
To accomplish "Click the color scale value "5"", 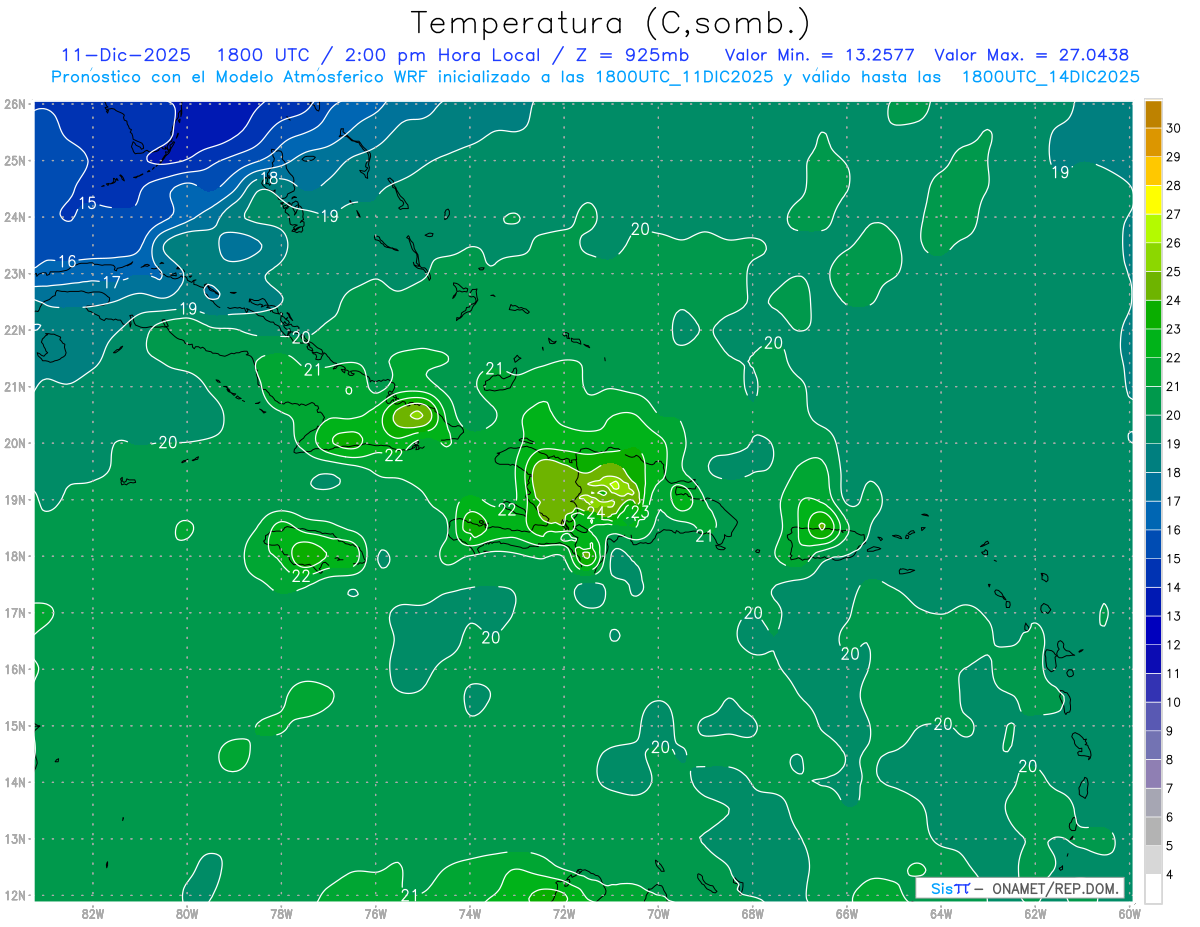I will [1169, 846].
